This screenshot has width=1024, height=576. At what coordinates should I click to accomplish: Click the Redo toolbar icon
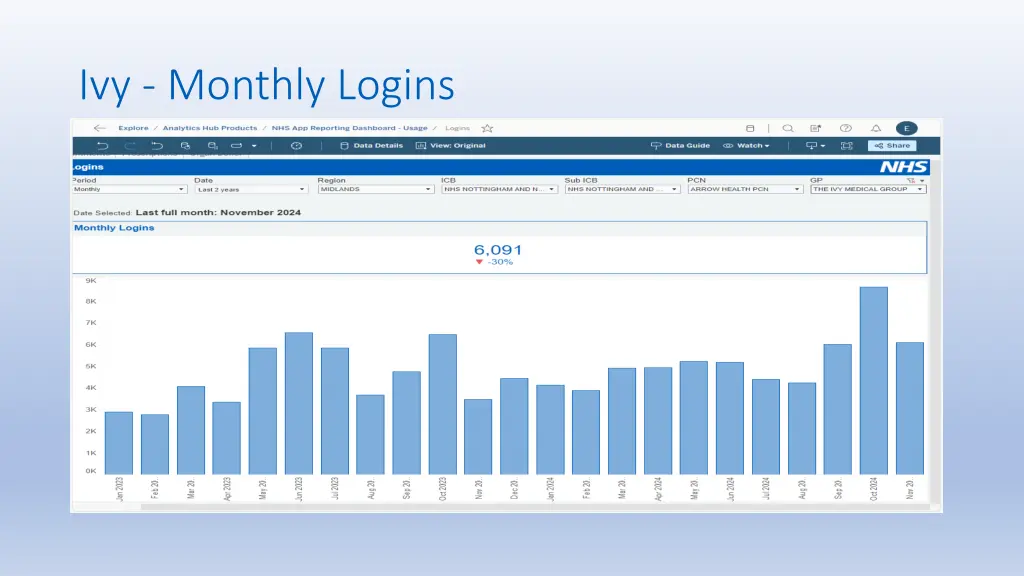(130, 146)
